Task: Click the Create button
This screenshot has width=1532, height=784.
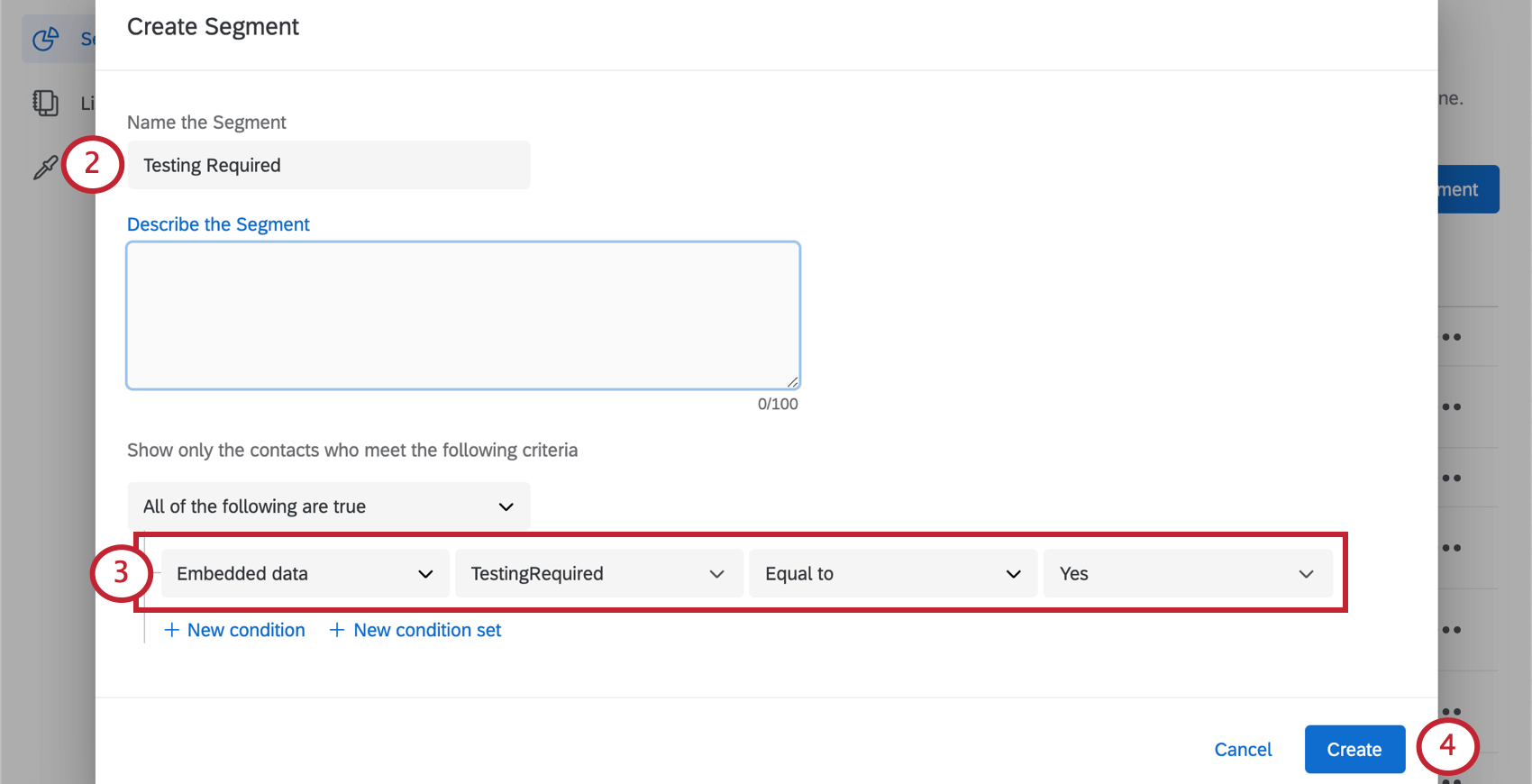Action: 1354,749
